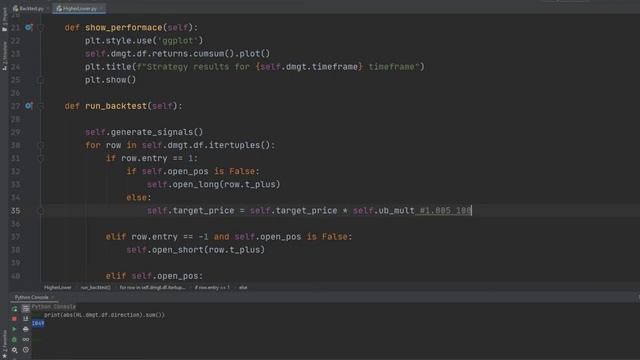Switch to the Backtest.py editor tab

31,8
